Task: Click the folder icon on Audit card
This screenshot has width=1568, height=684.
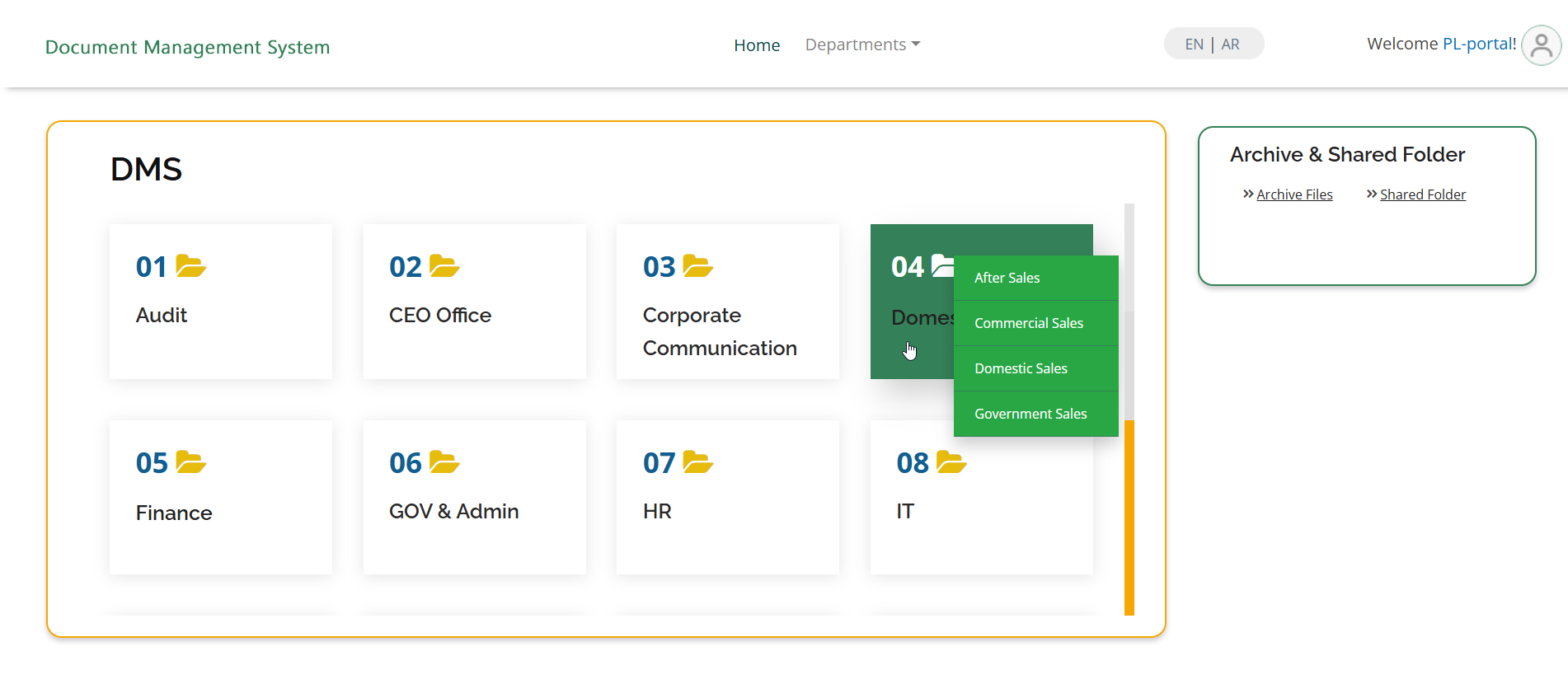Action: click(x=190, y=266)
